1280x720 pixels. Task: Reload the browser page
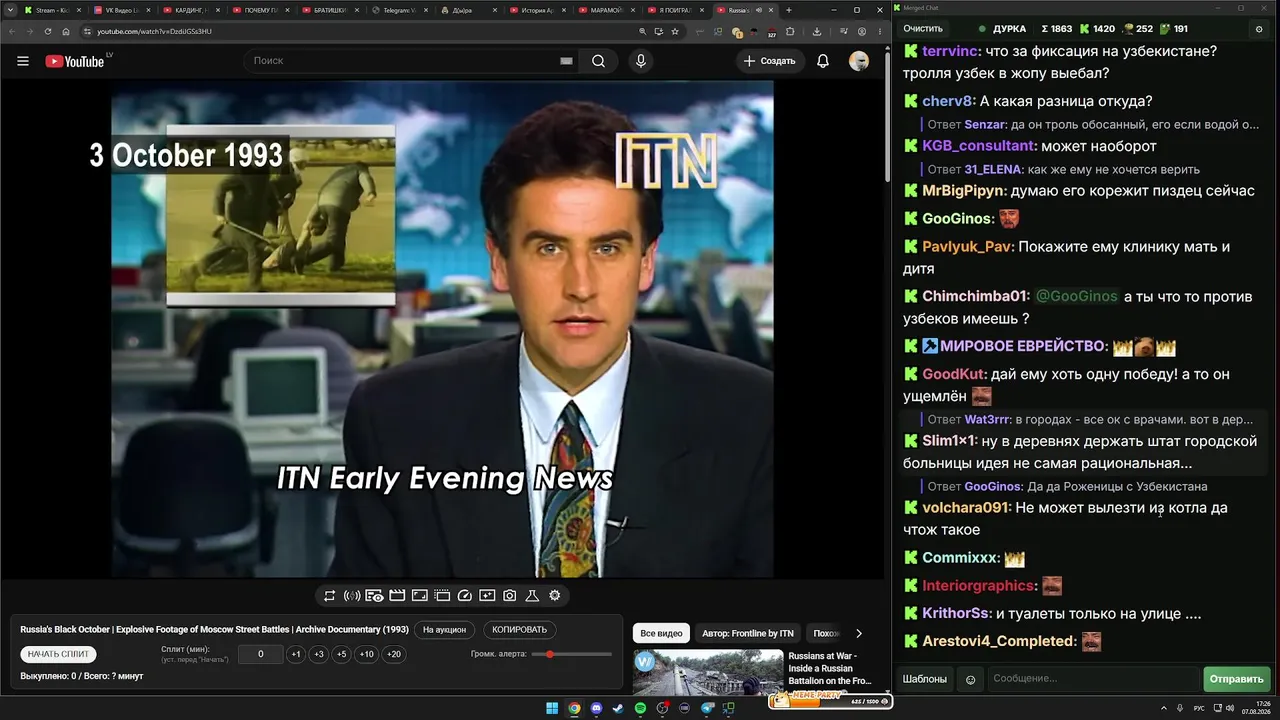coord(48,31)
